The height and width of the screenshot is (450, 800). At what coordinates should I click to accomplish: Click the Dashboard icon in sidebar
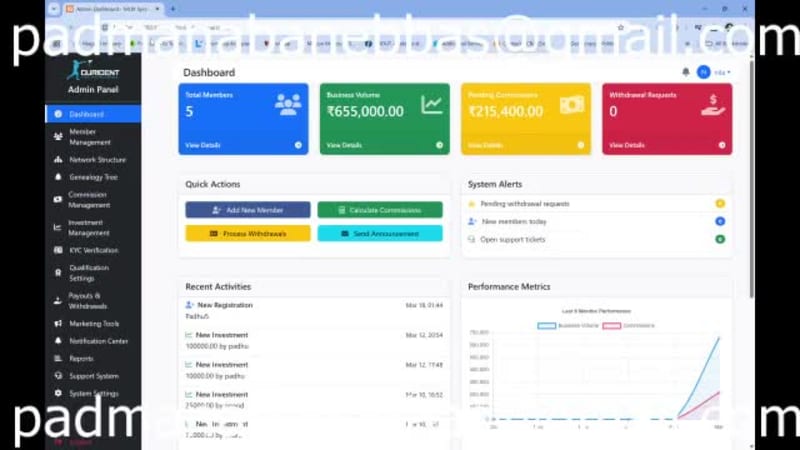(58, 114)
